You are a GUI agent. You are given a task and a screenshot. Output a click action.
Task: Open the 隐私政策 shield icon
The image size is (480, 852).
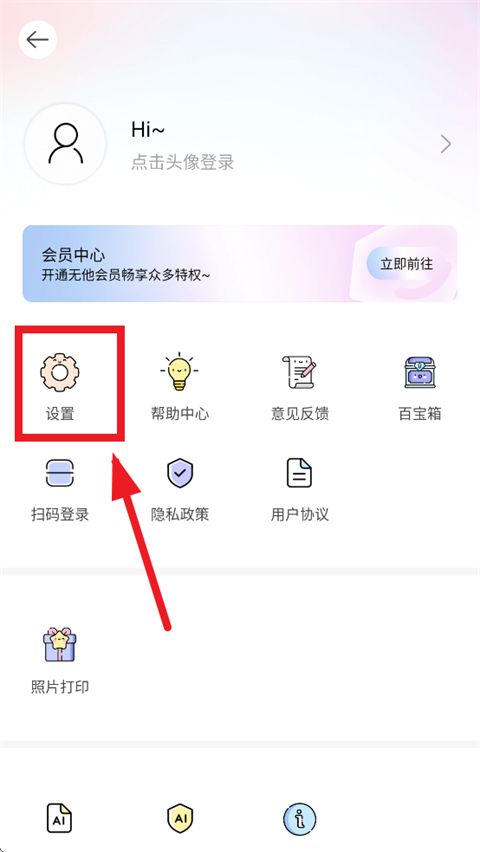tap(179, 472)
